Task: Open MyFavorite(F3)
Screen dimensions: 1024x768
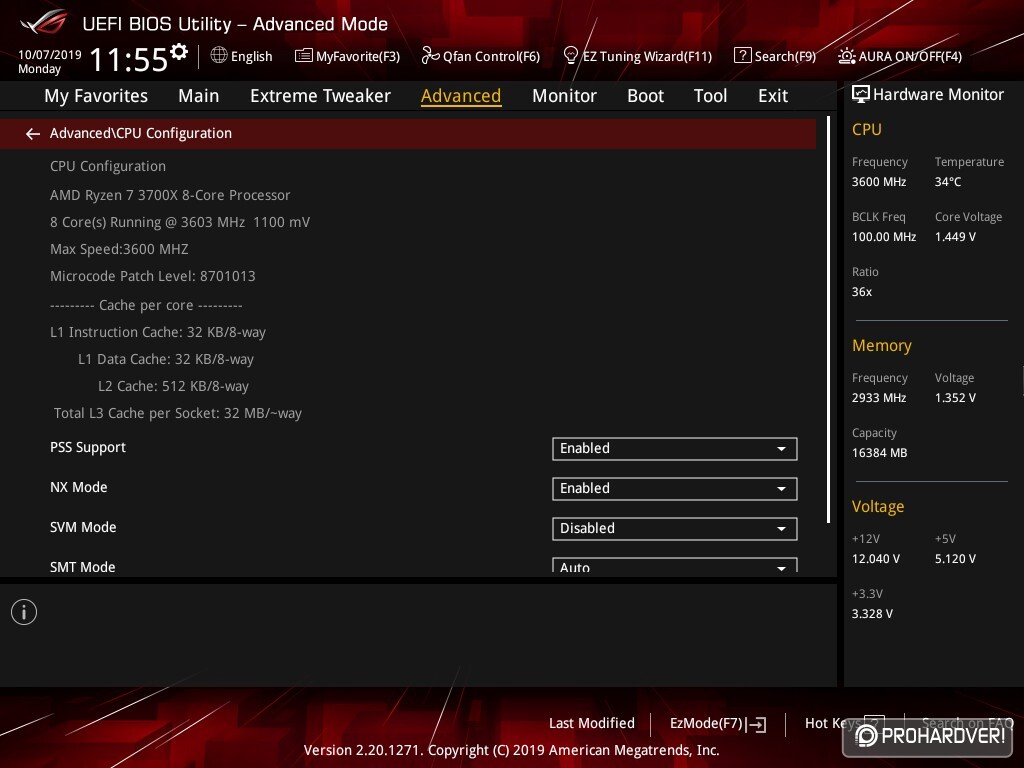Action: pos(347,56)
